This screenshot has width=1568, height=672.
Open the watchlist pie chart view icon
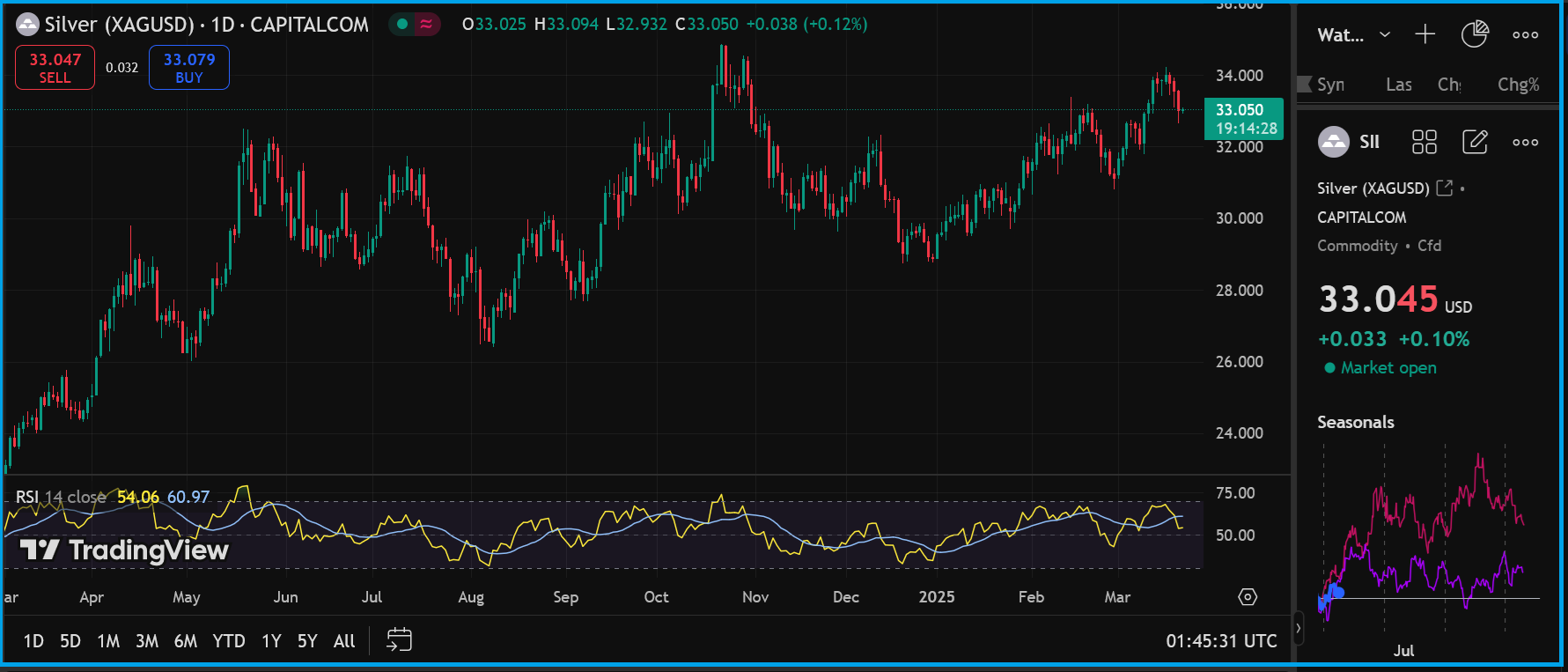click(x=1474, y=34)
